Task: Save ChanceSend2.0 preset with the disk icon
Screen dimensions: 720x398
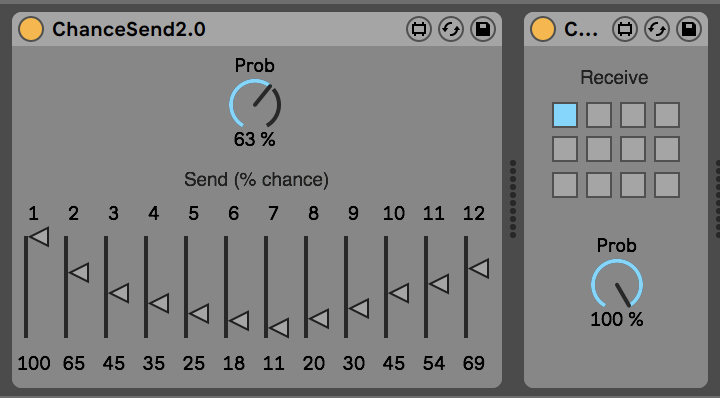Action: [483, 29]
